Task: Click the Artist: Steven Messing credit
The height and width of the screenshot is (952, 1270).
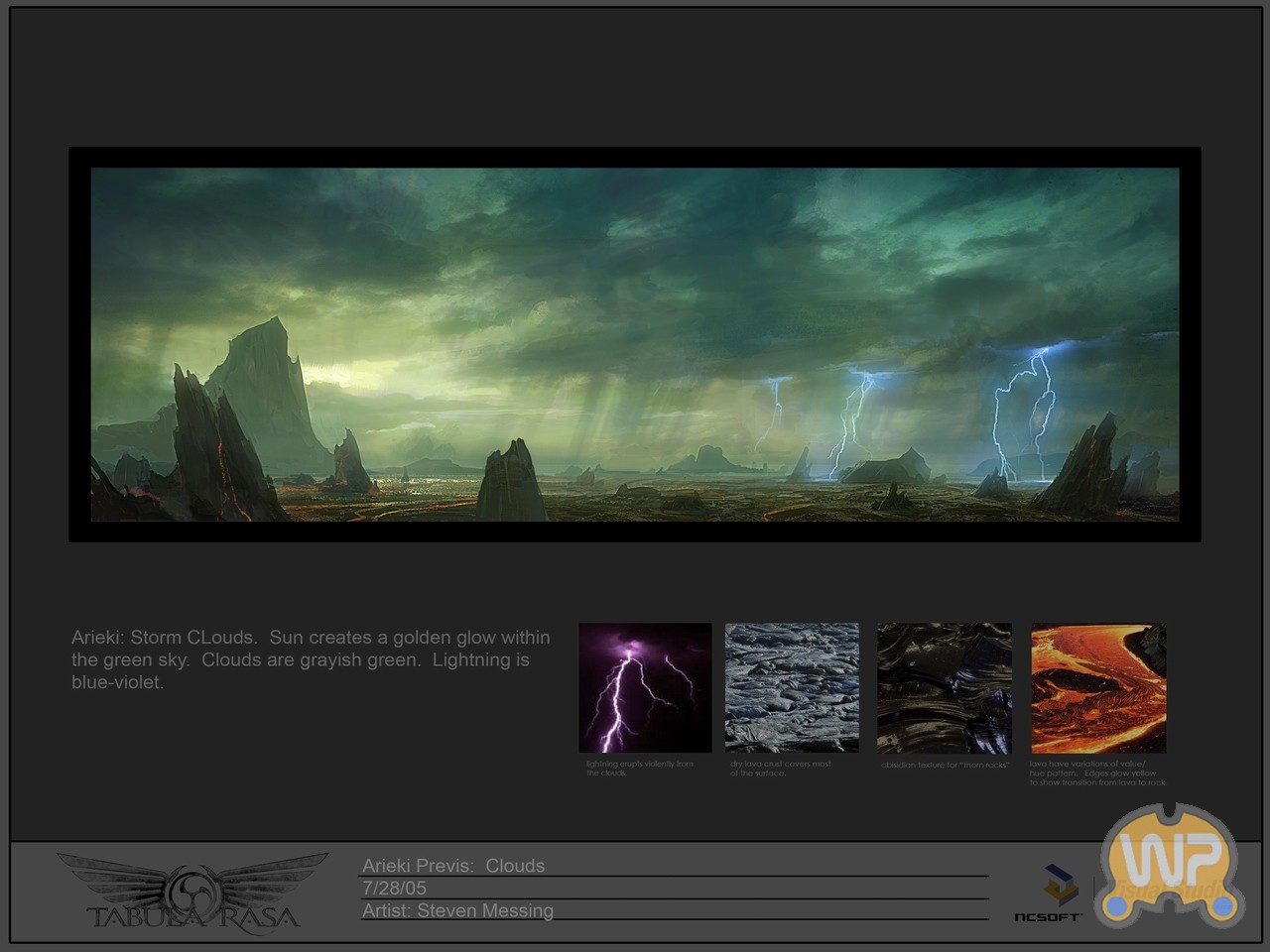Action: pos(457,910)
